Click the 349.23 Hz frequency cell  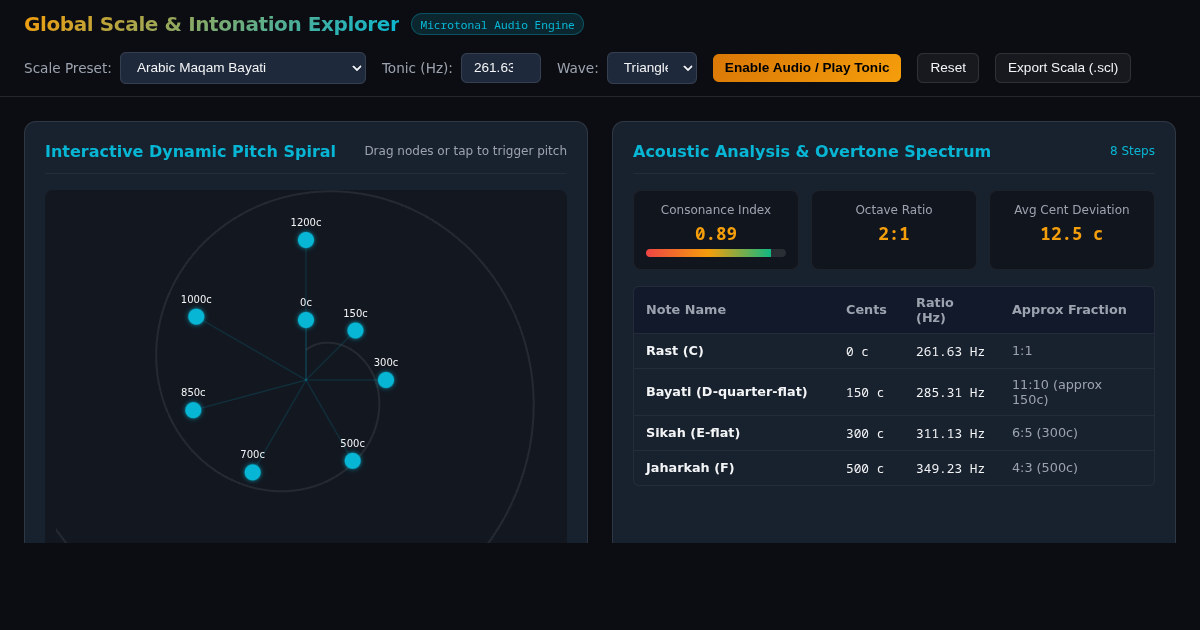tap(950, 469)
